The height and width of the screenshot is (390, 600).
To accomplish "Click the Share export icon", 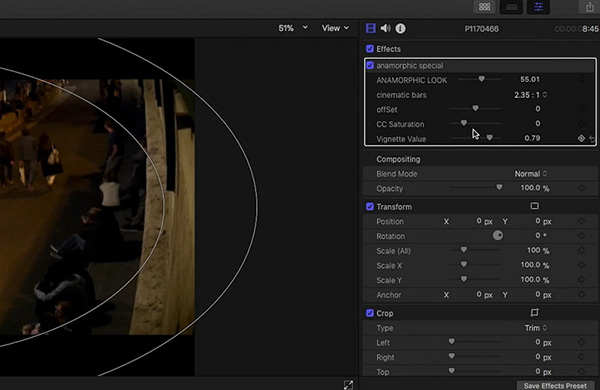I will pos(590,7).
